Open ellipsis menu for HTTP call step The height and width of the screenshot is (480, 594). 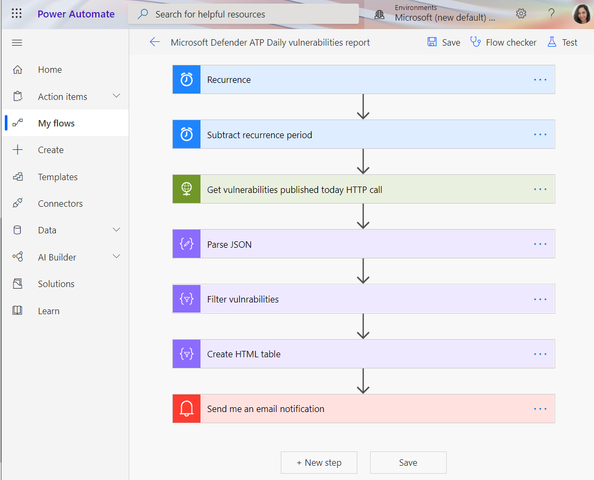click(x=540, y=189)
